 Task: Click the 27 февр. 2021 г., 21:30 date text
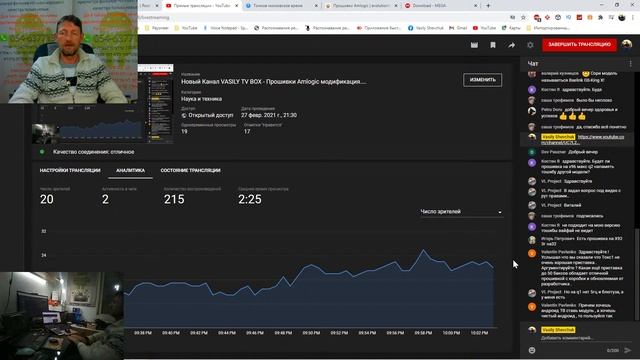point(269,116)
